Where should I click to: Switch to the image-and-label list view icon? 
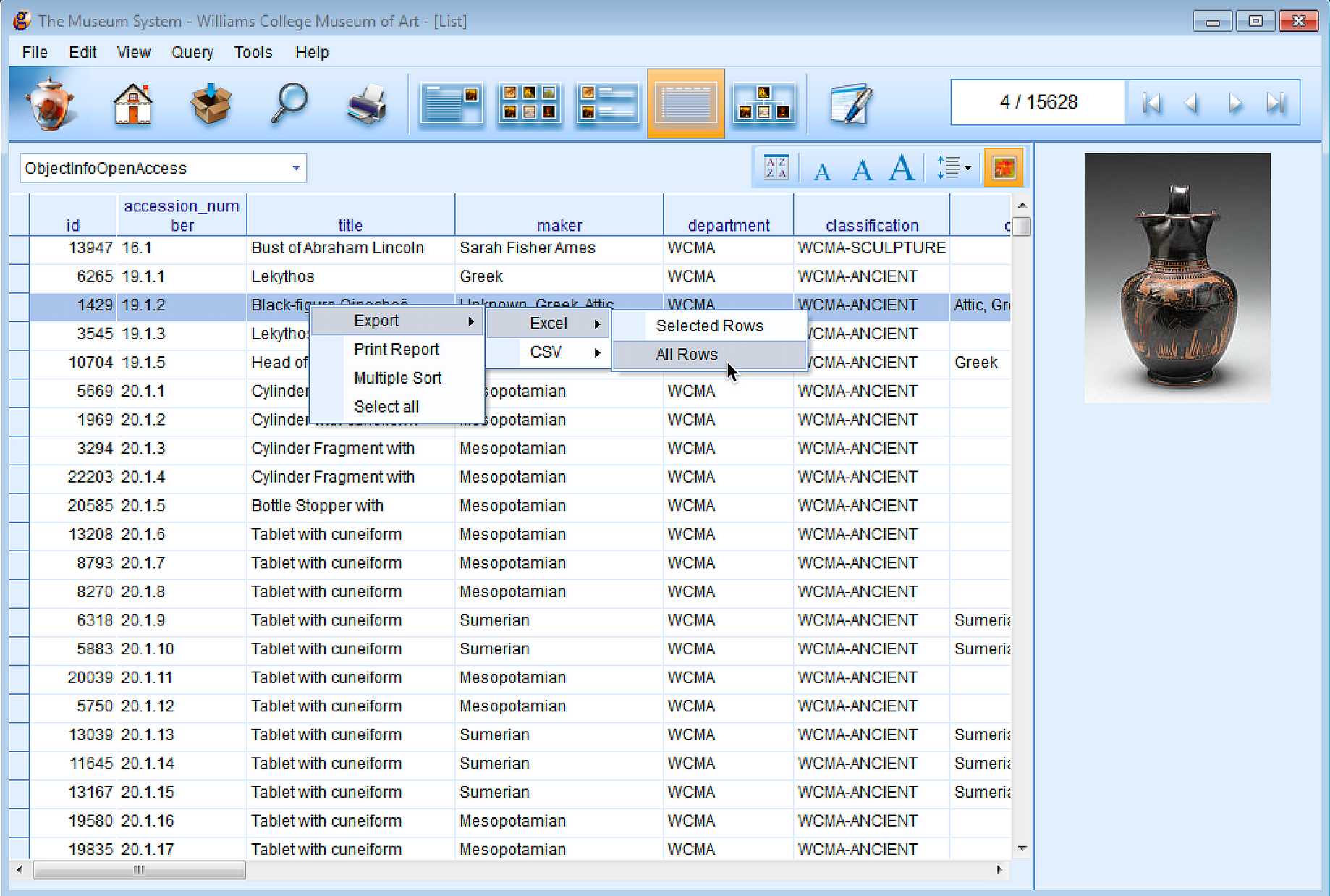[x=608, y=103]
